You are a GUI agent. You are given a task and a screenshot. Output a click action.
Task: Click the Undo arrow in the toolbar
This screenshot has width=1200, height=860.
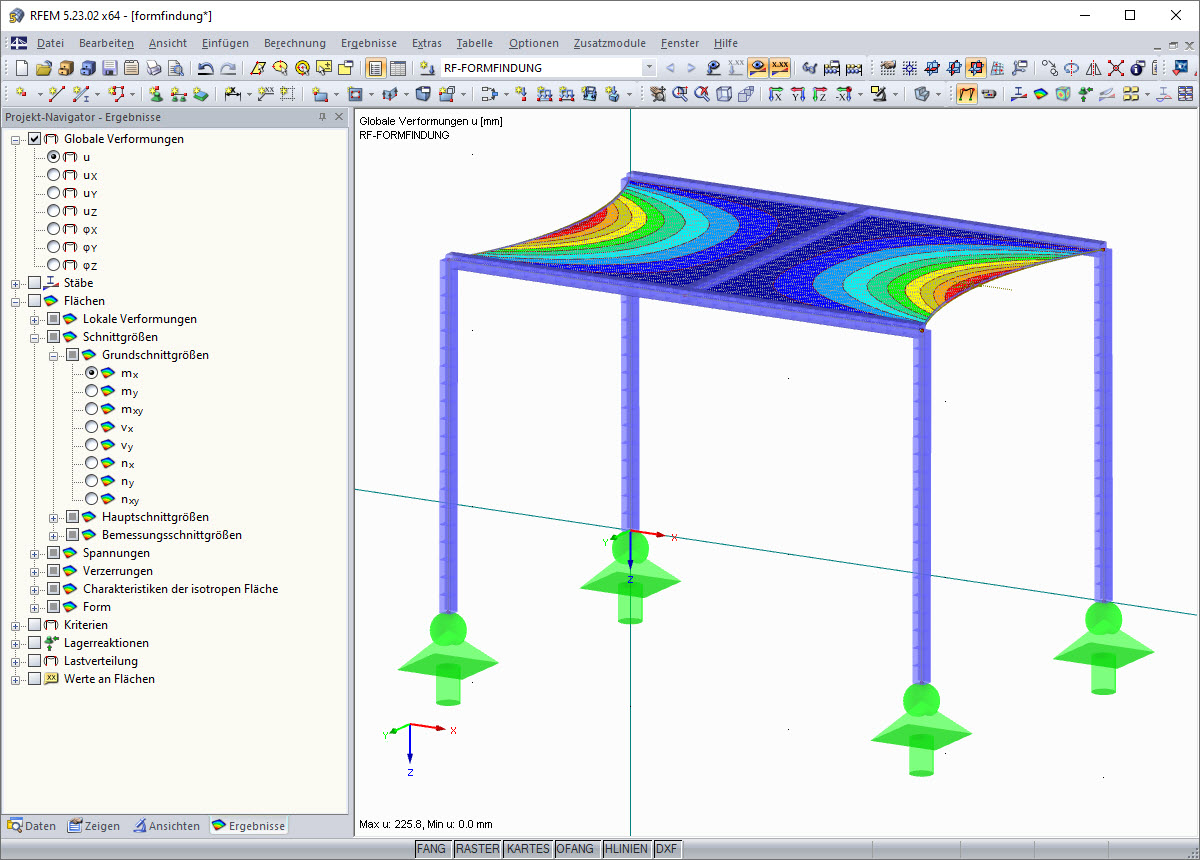click(205, 68)
